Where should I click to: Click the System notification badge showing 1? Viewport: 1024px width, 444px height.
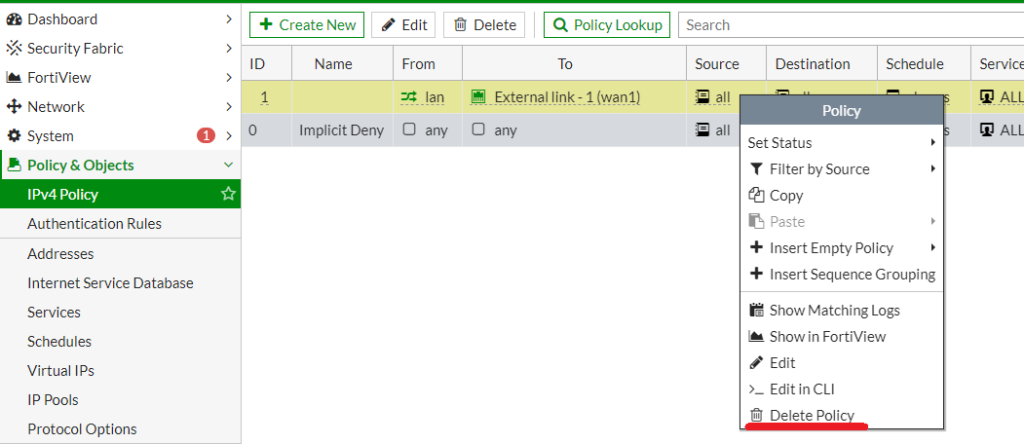click(x=206, y=136)
